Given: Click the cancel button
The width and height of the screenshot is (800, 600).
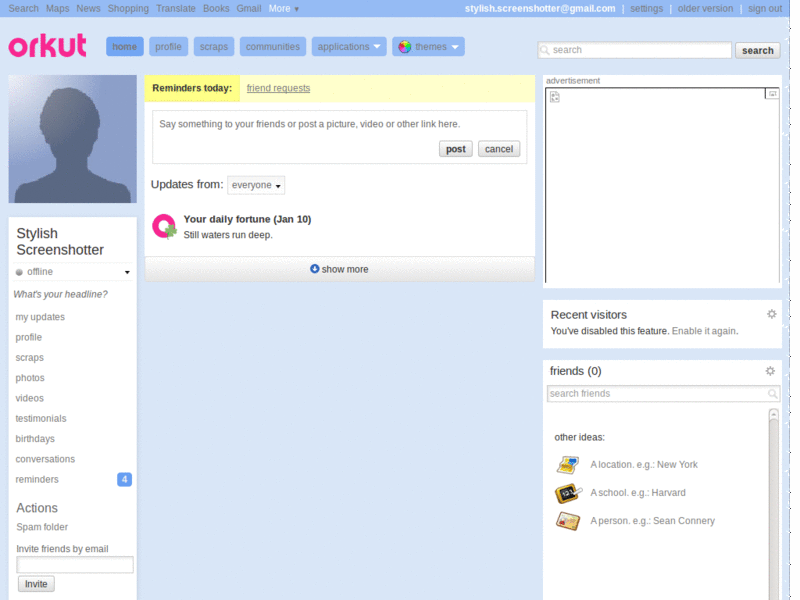Looking at the screenshot, I should click(x=499, y=149).
